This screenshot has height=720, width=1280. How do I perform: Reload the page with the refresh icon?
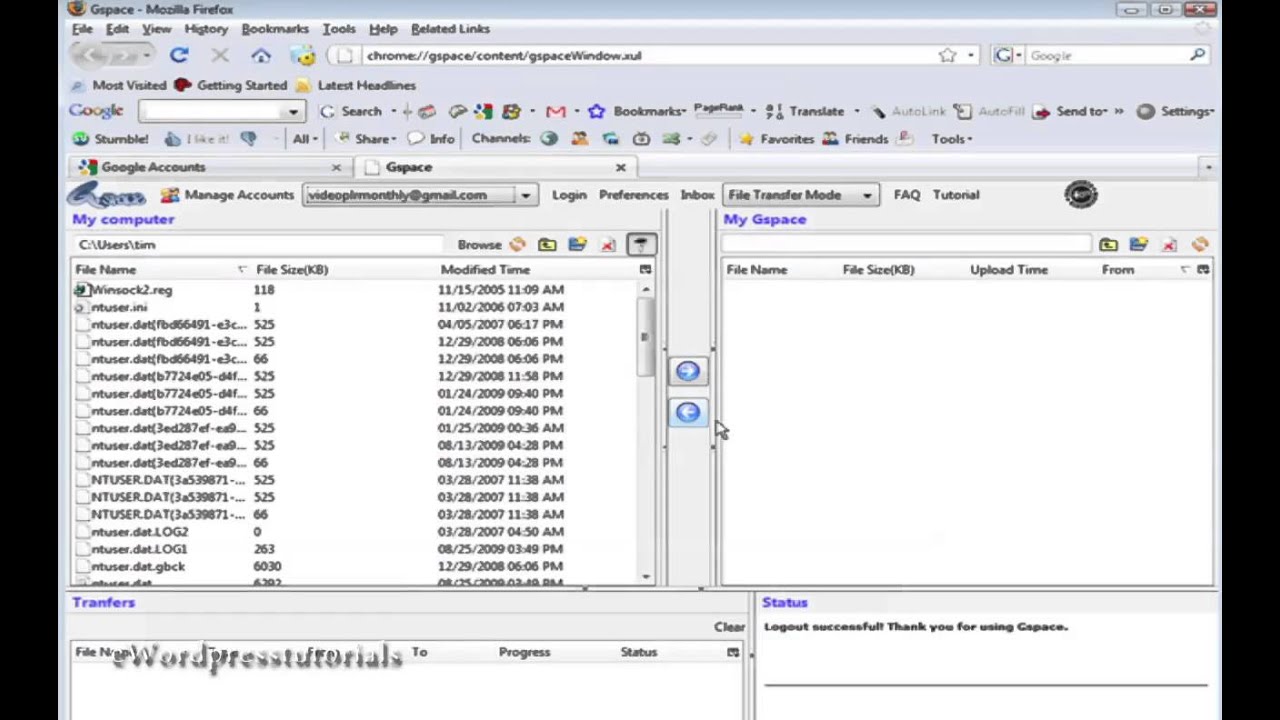[x=179, y=56]
